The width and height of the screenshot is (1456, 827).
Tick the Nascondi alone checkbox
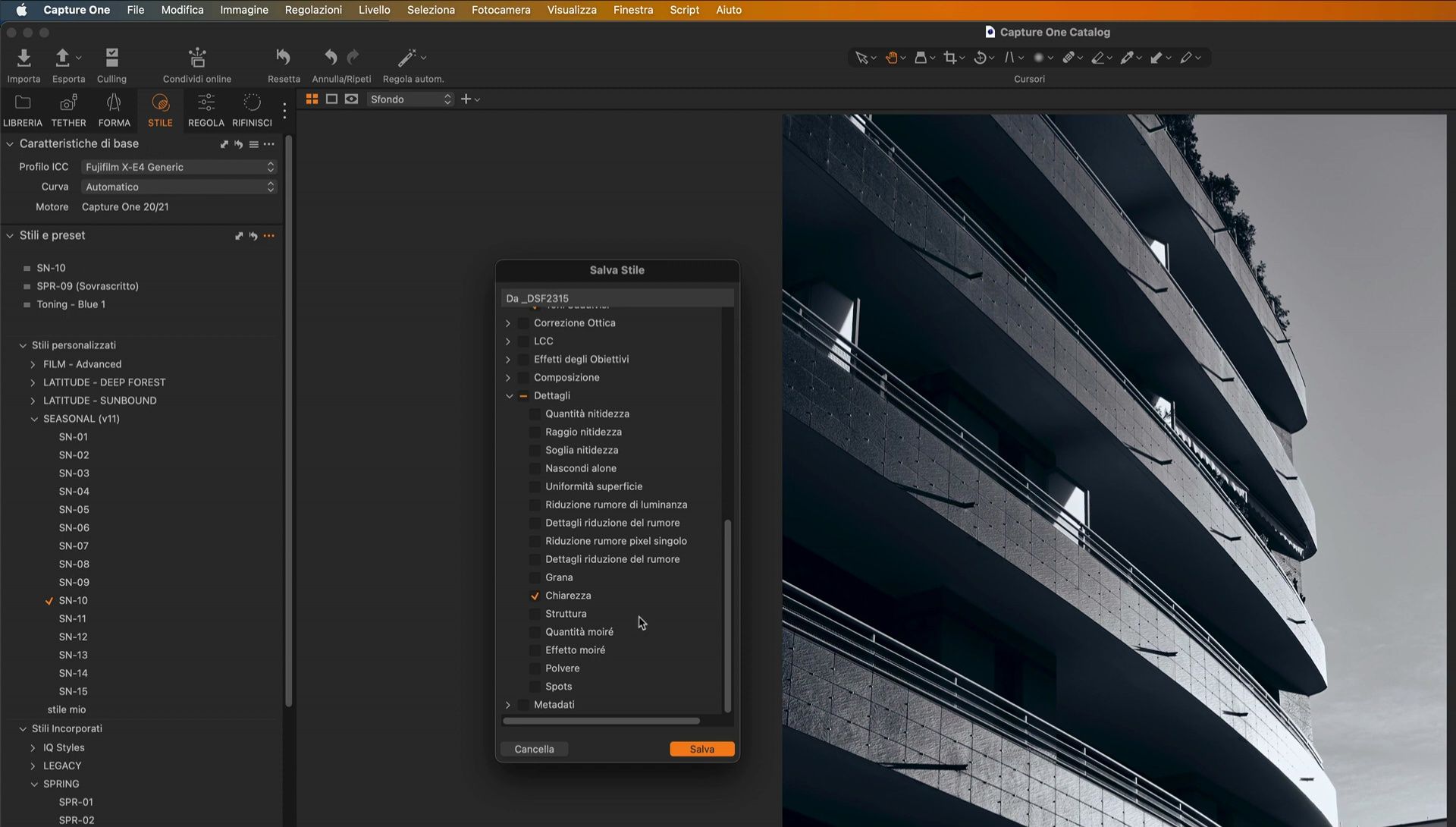[535, 468]
